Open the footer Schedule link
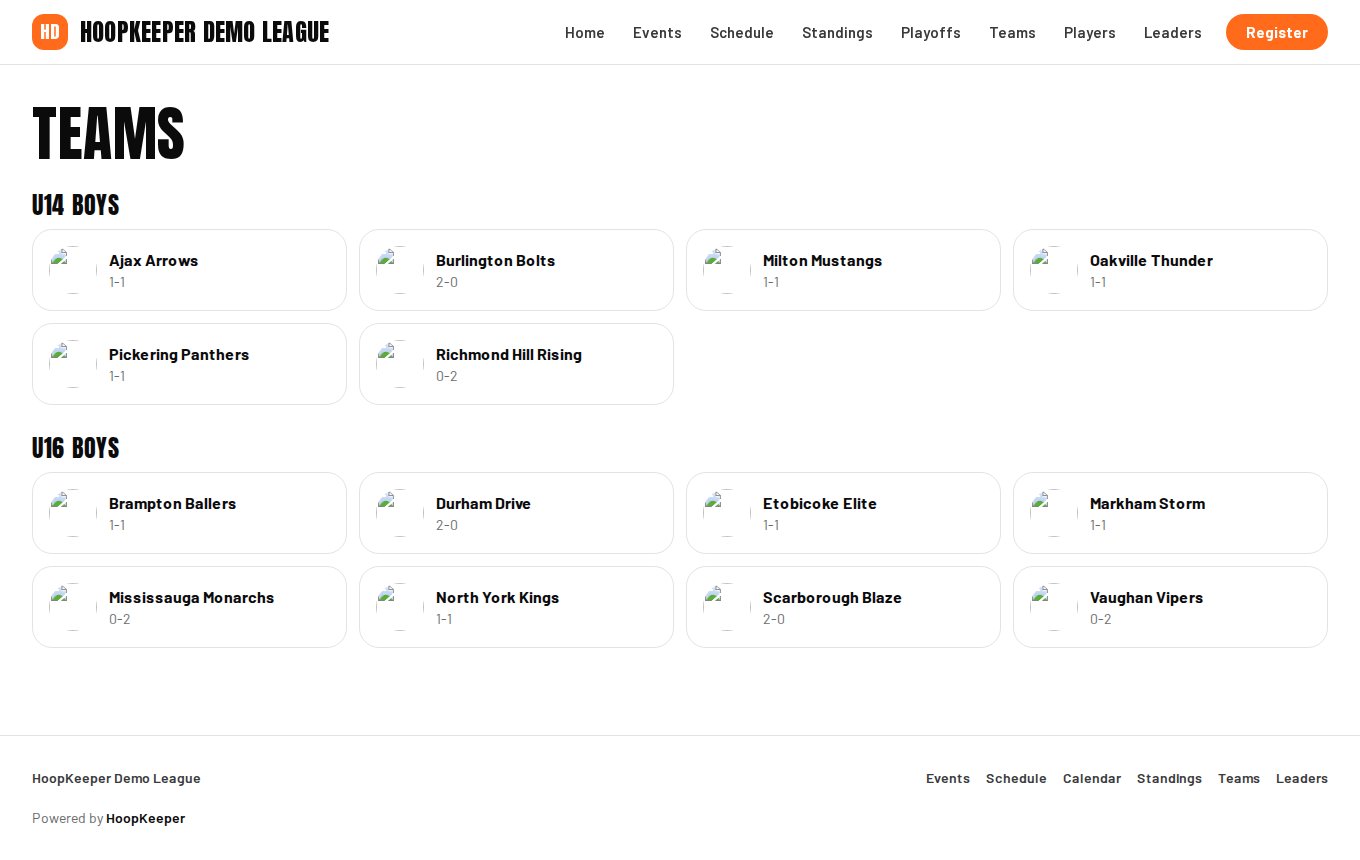The height and width of the screenshot is (860, 1360). [x=1016, y=778]
